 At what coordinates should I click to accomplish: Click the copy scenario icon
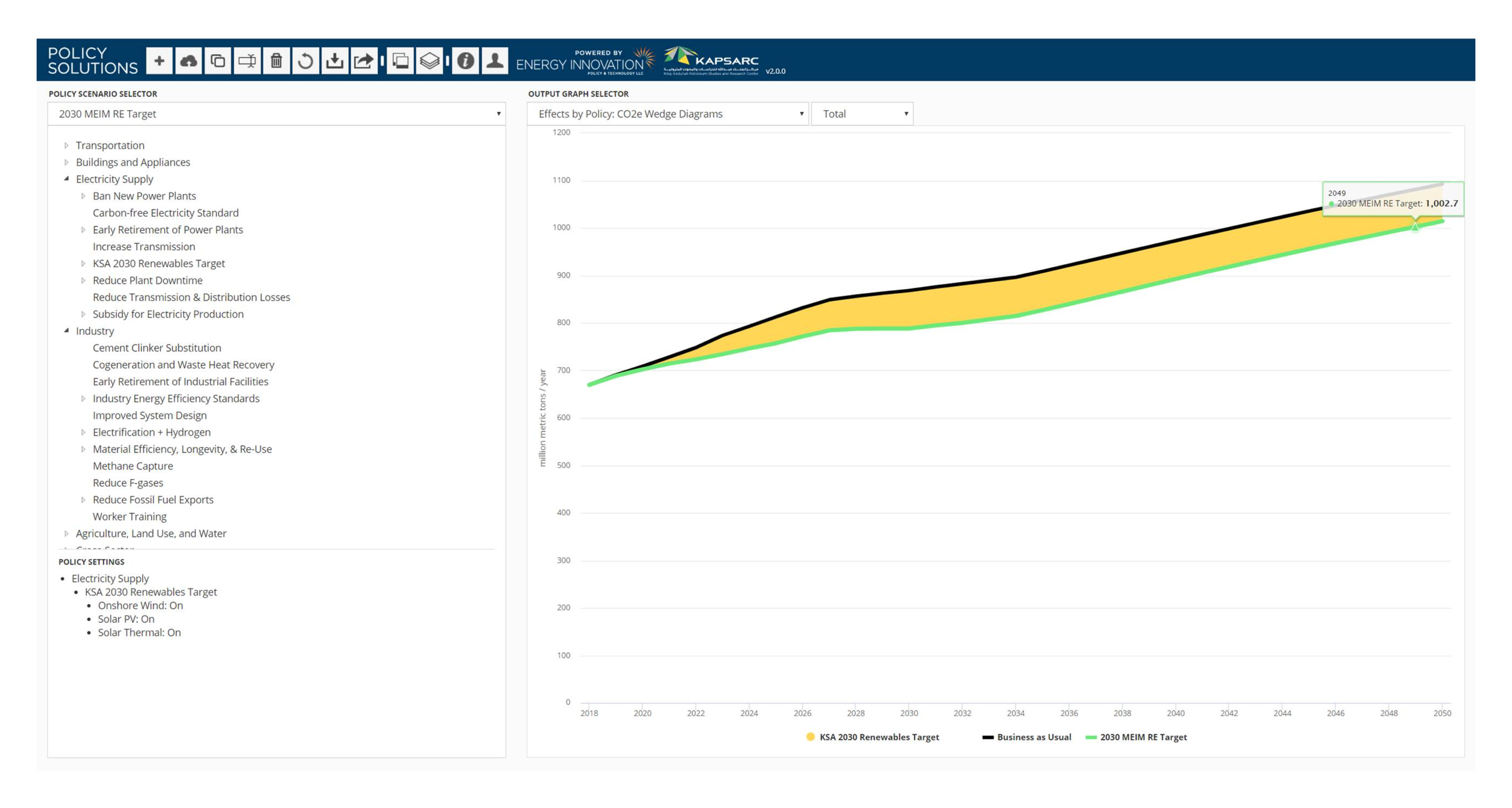(x=218, y=60)
